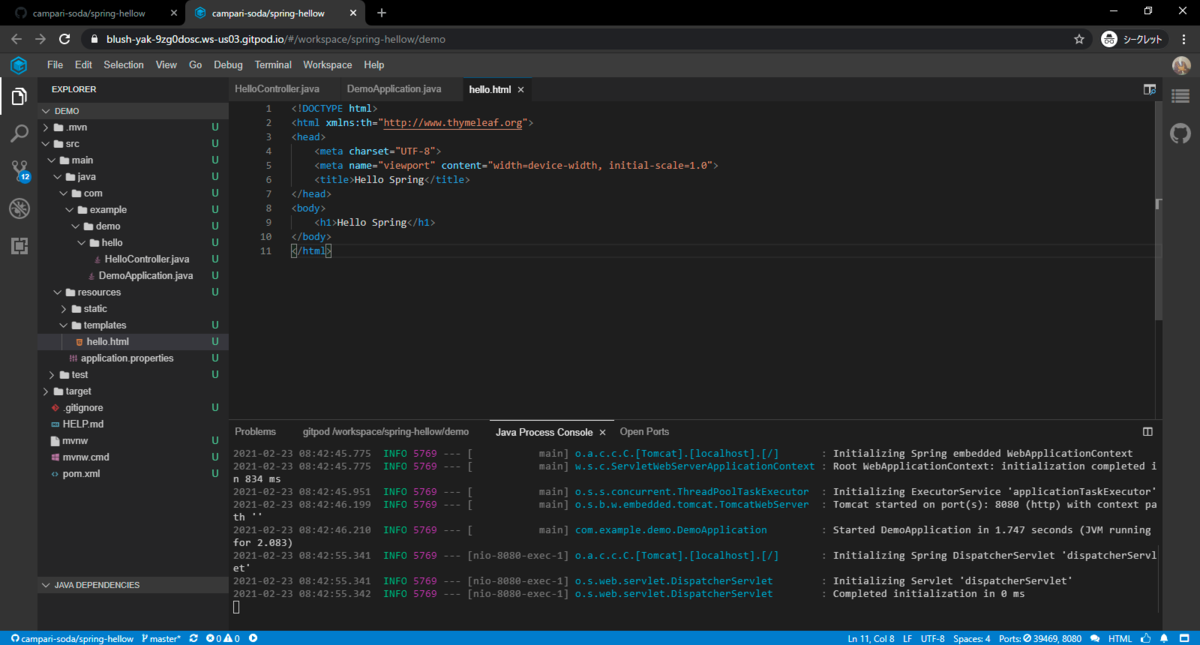1200x645 pixels.
Task: Click the browser address bar URL
Action: tap(276, 39)
